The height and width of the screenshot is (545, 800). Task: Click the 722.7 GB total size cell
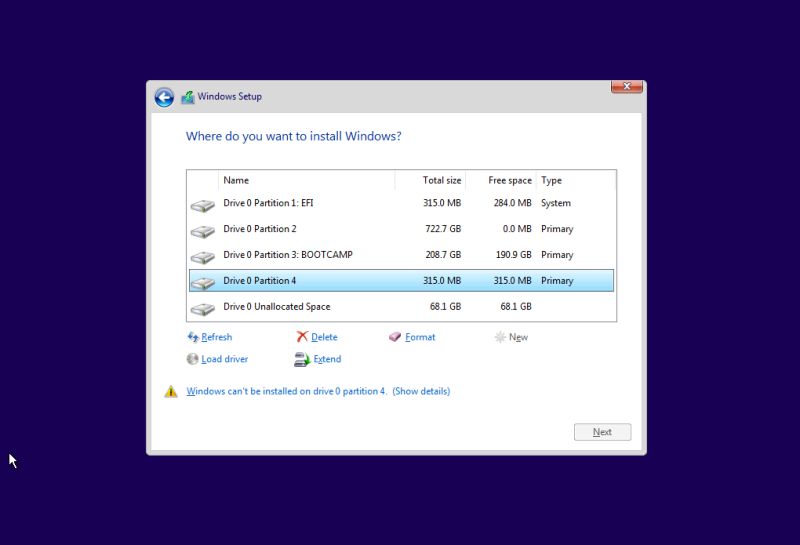pyautogui.click(x=443, y=229)
